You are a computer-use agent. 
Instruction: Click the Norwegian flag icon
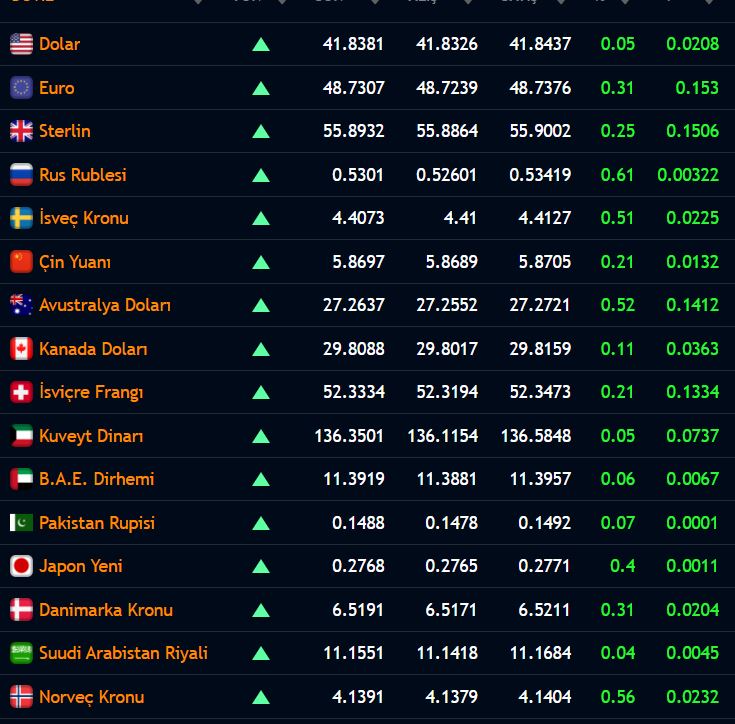[x=21, y=697]
